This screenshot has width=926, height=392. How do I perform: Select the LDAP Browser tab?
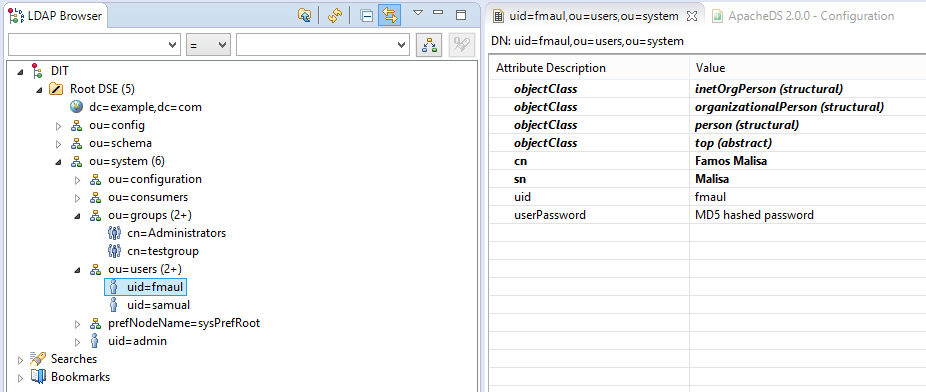(56, 16)
